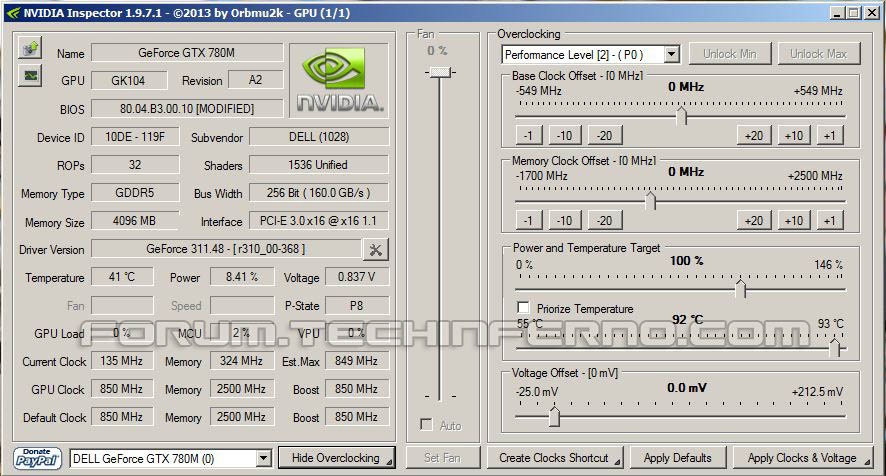Viewport: 886px width, 476px height.
Task: Click the GPU field GK104
Action: click(x=129, y=80)
